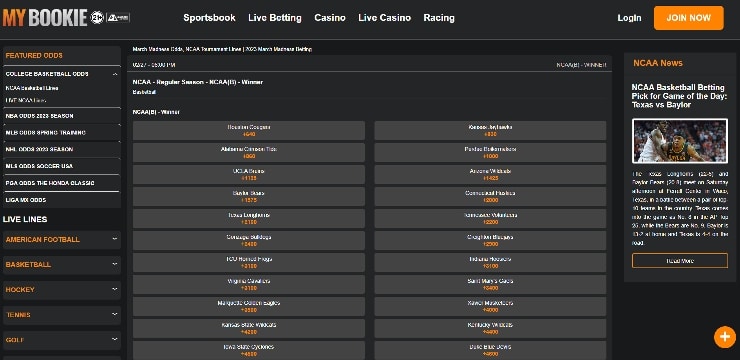Click the Login link
Image resolution: width=740 pixels, height=360 pixels.
pos(629,18)
